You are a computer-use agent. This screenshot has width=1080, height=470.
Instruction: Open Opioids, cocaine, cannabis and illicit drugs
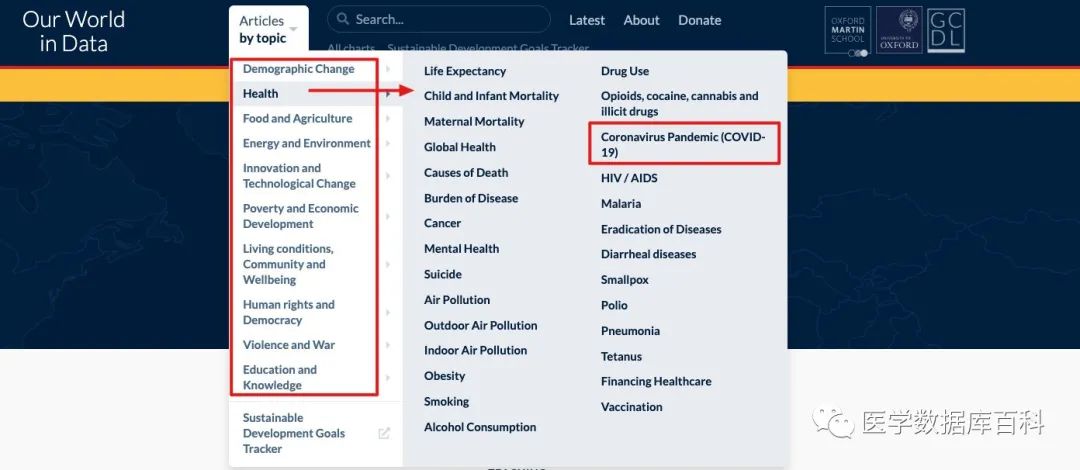tap(679, 103)
